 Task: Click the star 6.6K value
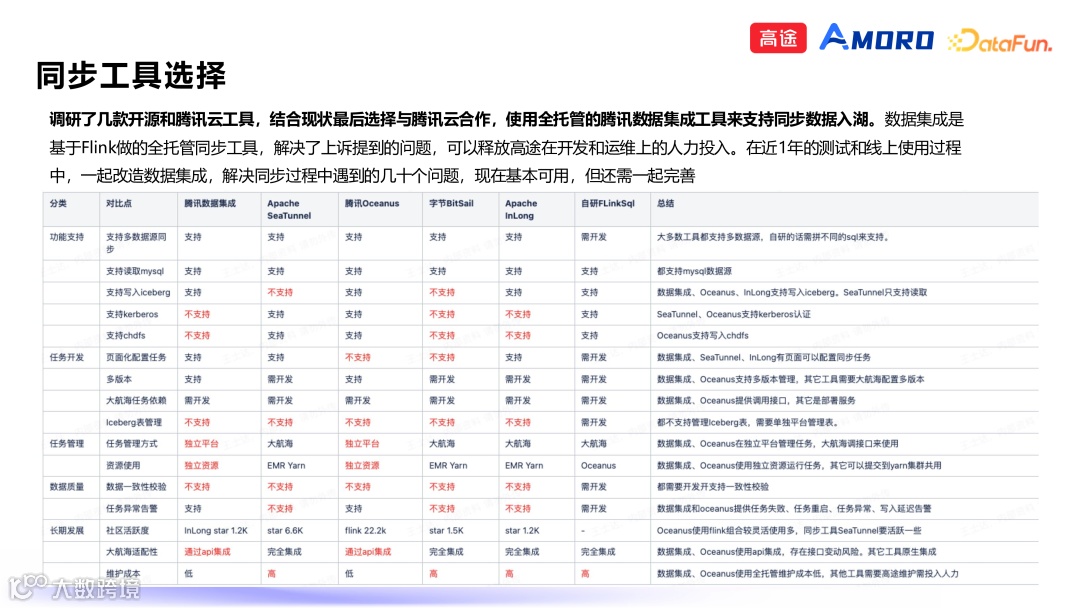tap(284, 530)
